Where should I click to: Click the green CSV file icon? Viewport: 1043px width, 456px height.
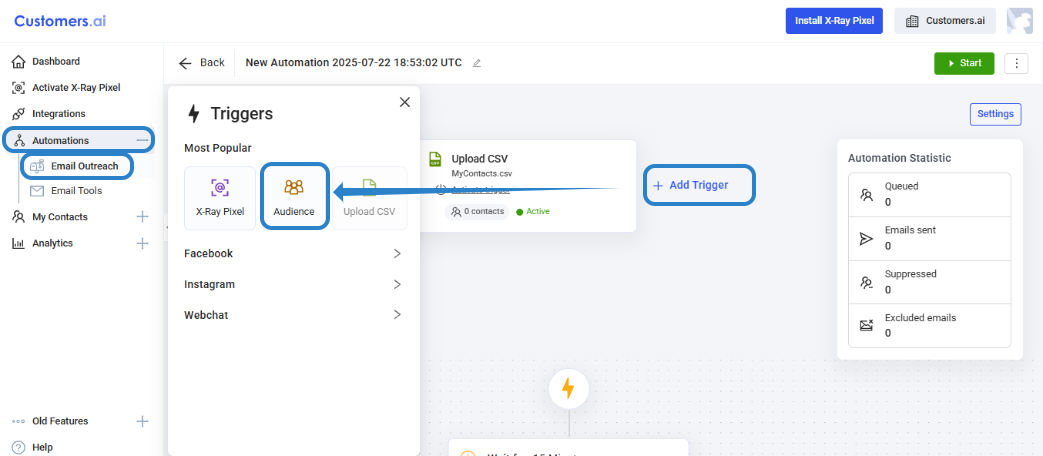[436, 159]
